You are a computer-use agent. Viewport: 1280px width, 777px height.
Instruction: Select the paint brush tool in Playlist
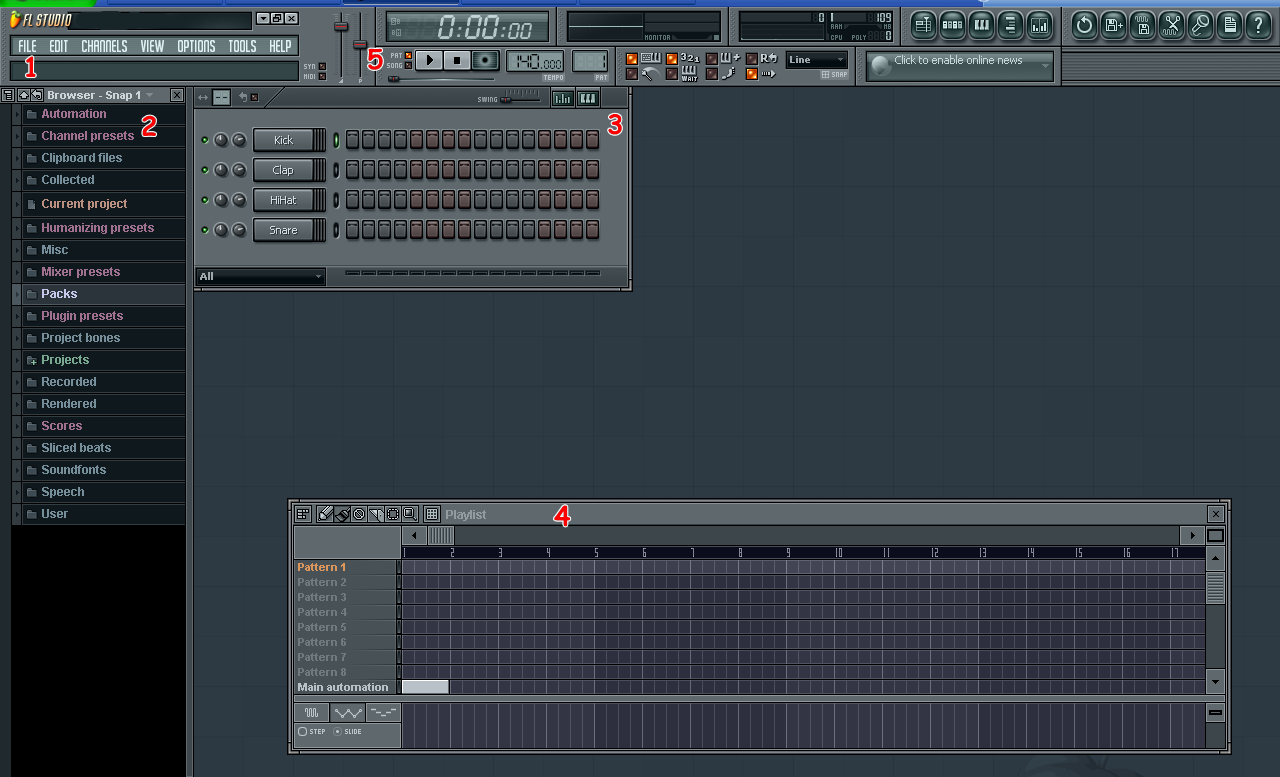click(x=341, y=514)
